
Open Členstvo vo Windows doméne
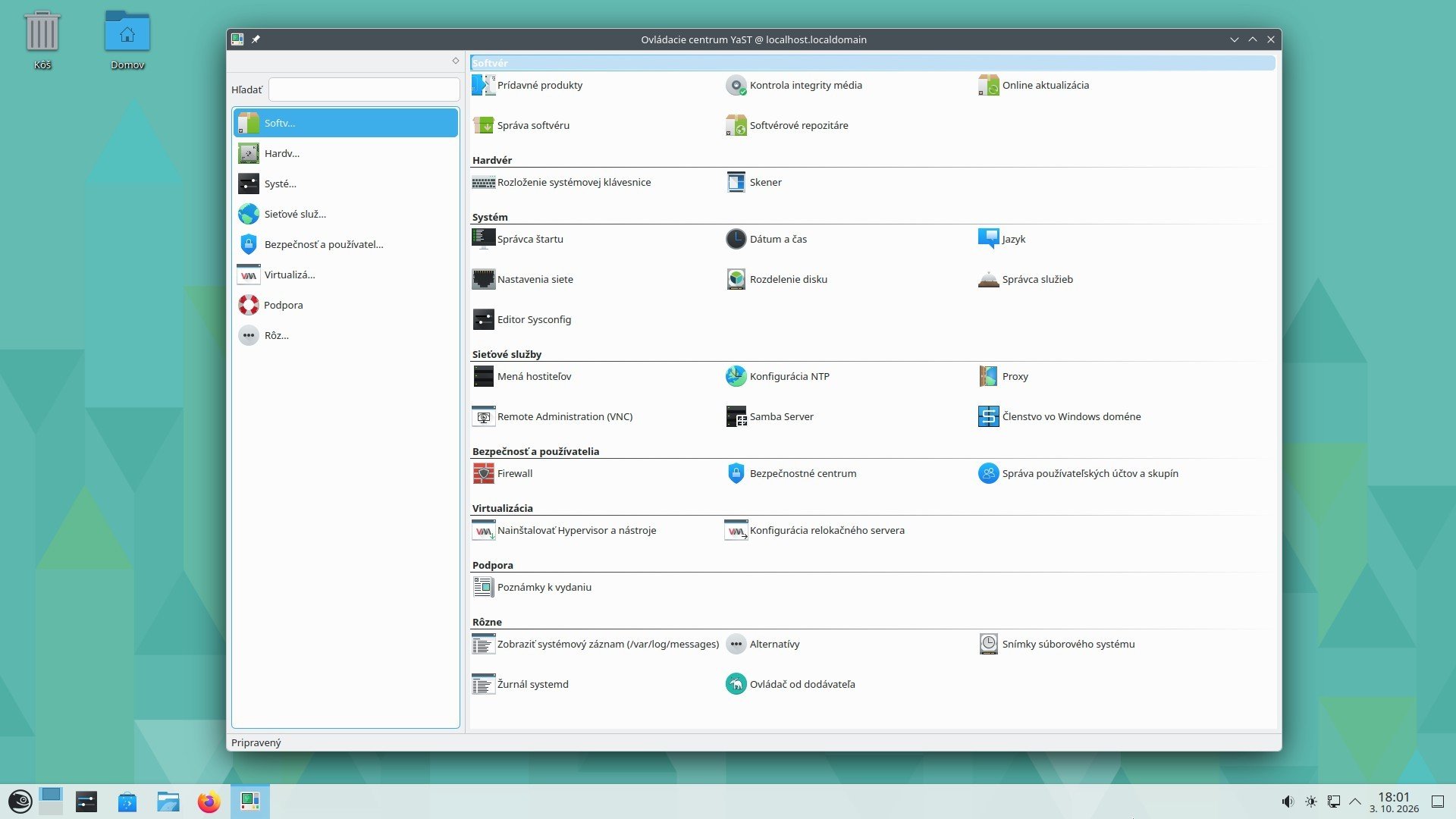pyautogui.click(x=1059, y=416)
